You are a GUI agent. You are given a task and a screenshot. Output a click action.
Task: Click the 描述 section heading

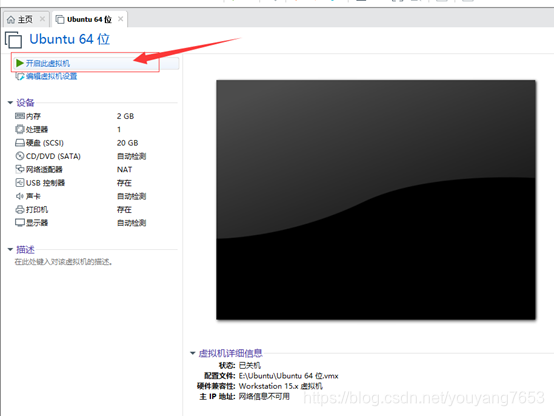click(x=25, y=250)
